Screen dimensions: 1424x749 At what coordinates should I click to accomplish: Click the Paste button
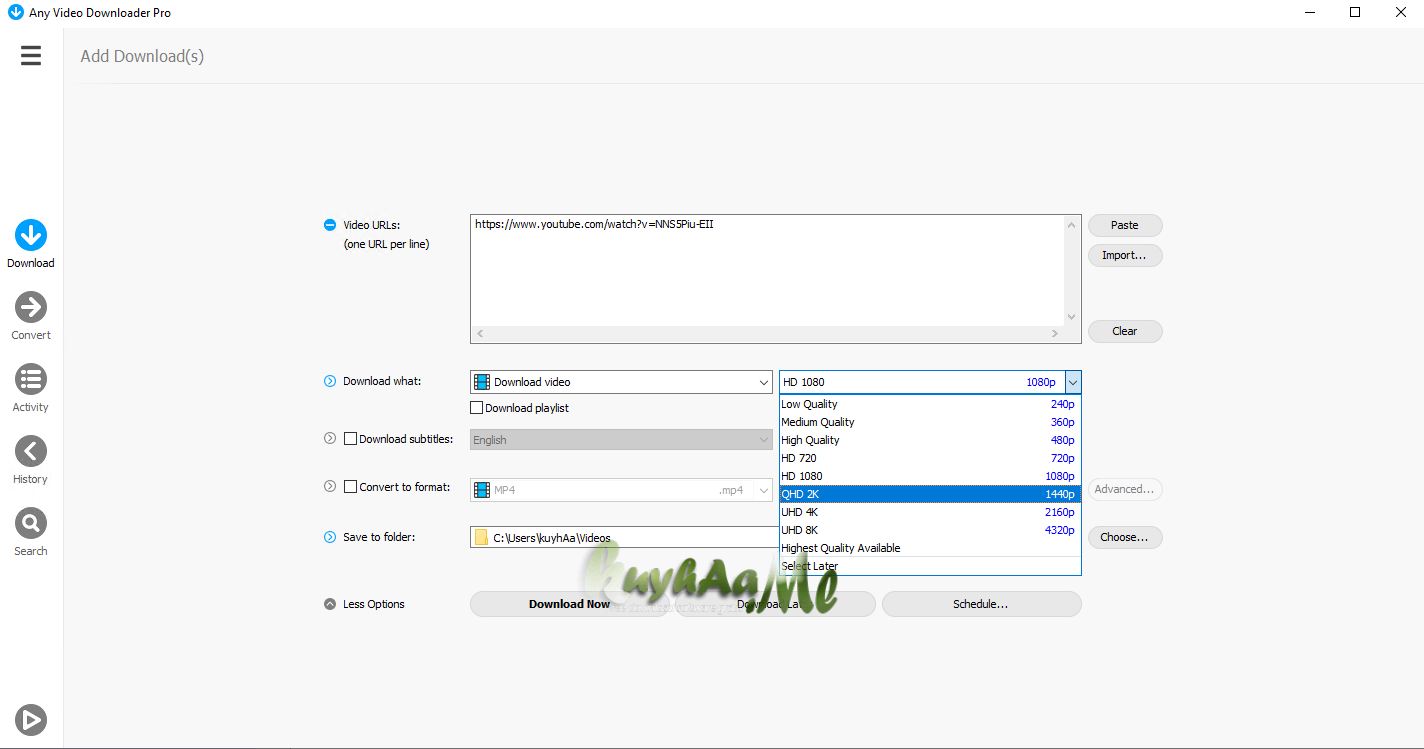point(1125,225)
